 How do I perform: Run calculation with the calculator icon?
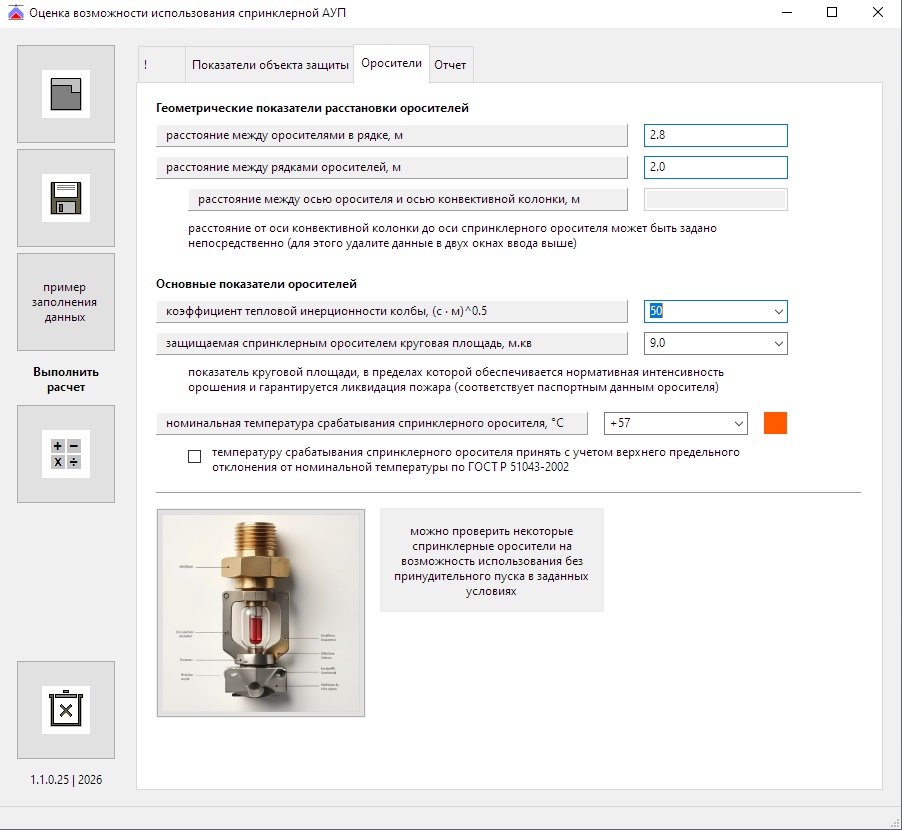click(66, 453)
